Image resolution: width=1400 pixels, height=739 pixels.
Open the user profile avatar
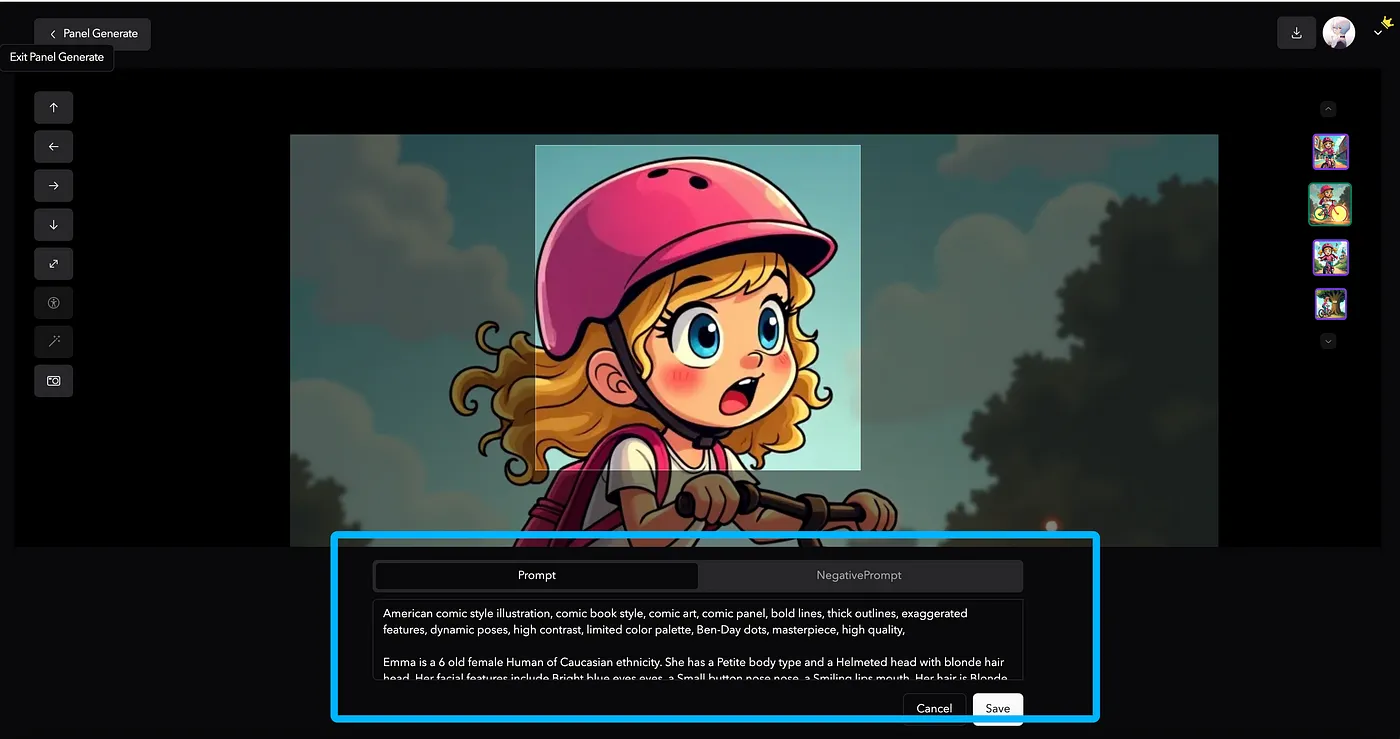[x=1338, y=33]
